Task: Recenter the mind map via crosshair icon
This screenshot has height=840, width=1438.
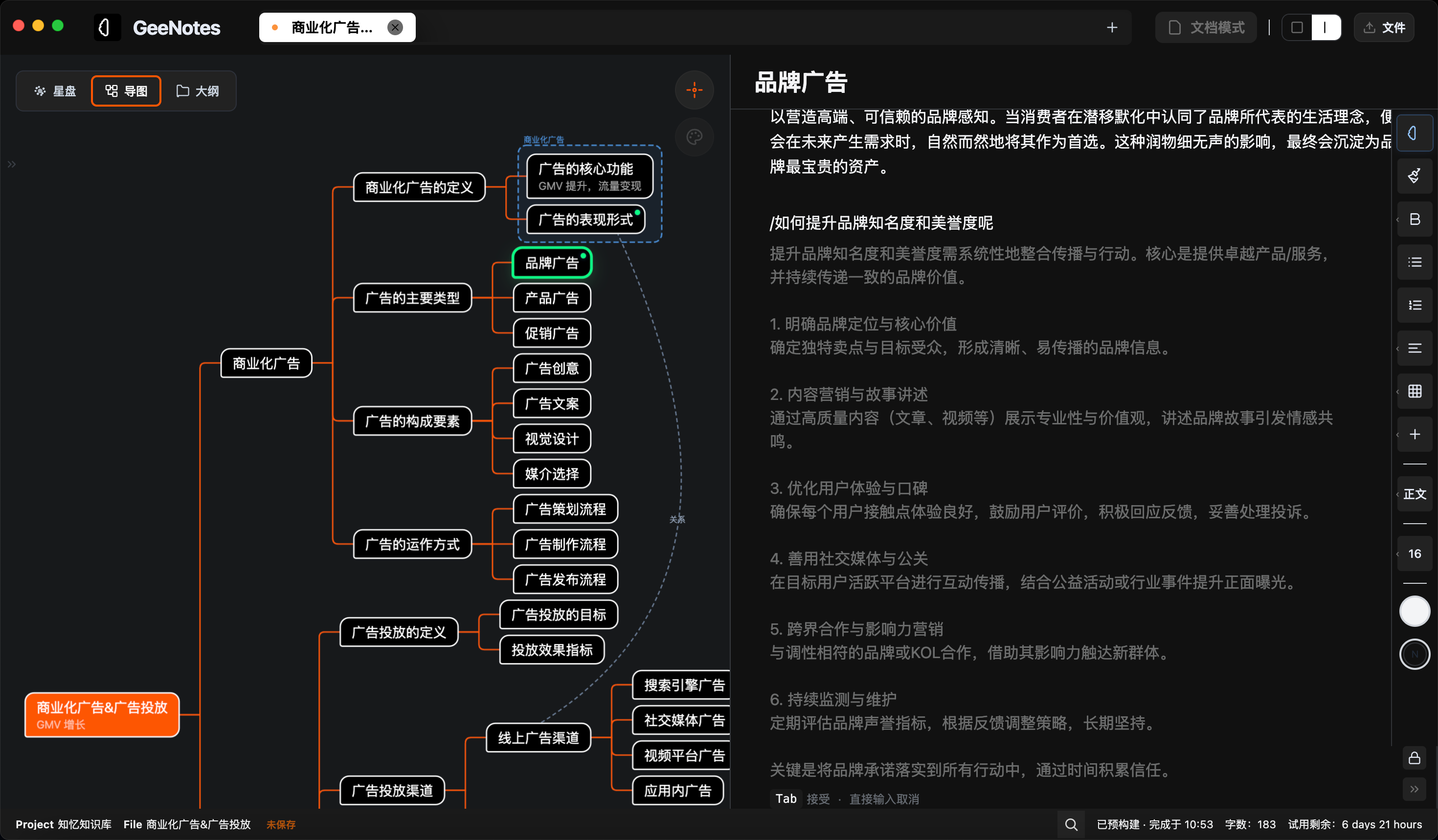Action: tap(694, 89)
